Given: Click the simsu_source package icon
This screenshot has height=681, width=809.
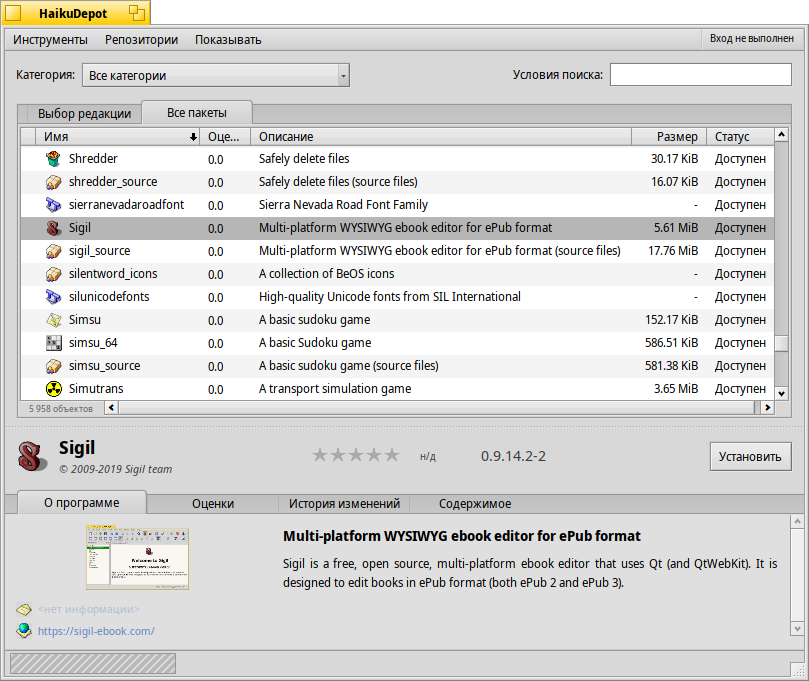Looking at the screenshot, I should 53,366.
